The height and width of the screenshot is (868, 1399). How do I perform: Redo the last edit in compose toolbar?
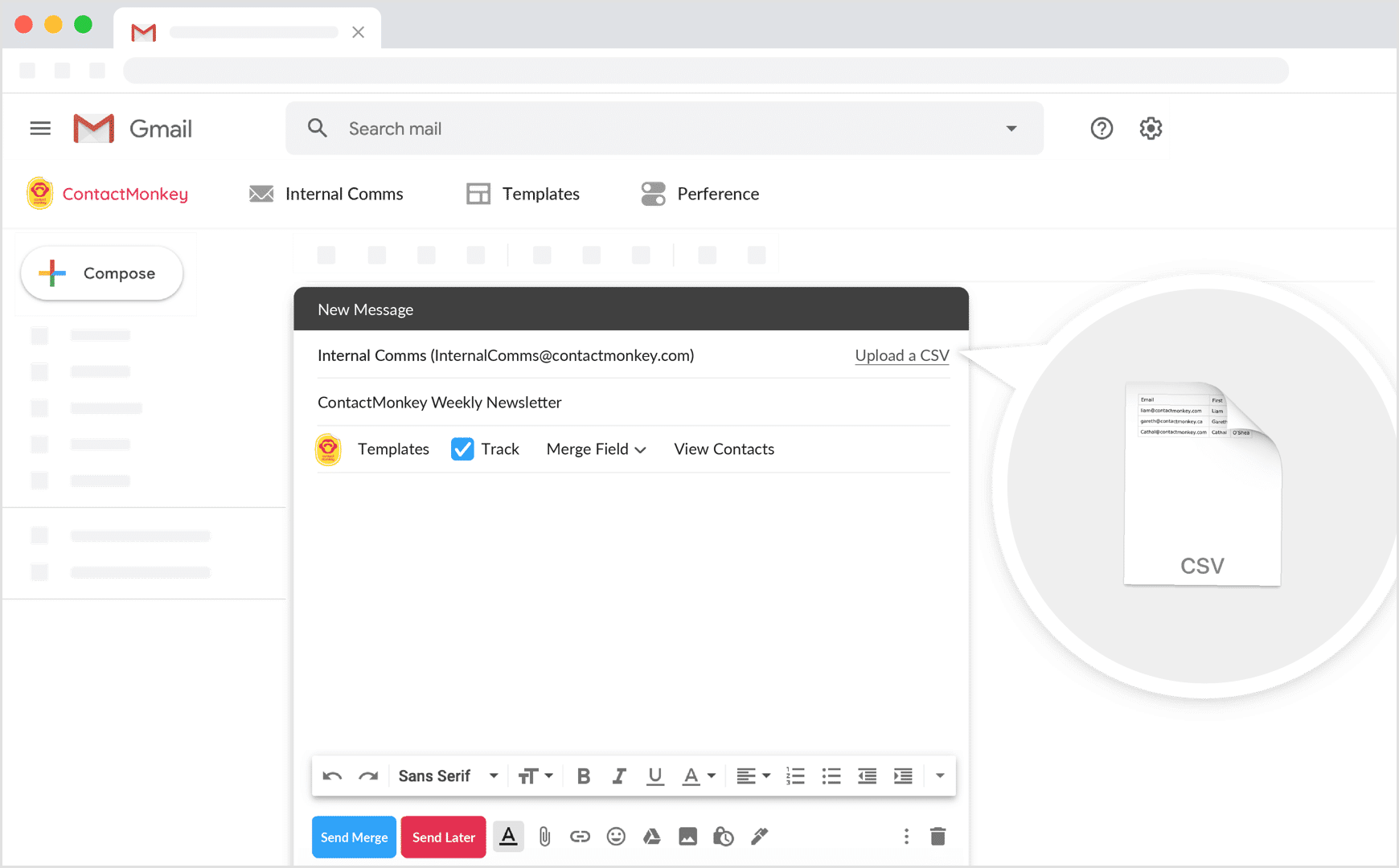(x=368, y=776)
